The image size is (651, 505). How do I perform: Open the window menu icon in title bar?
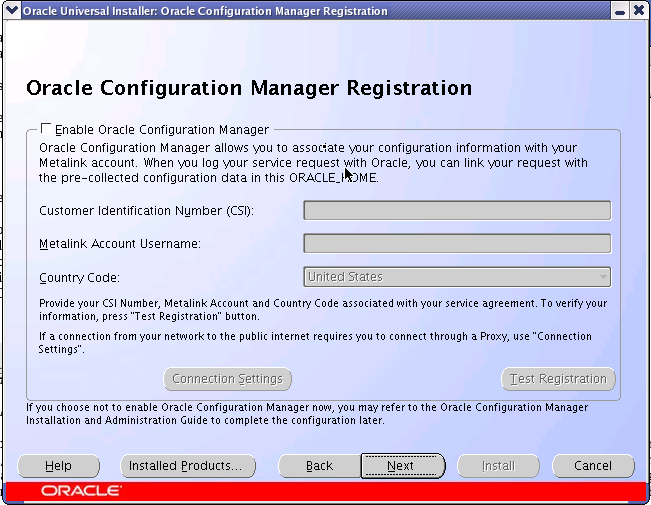coord(12,10)
